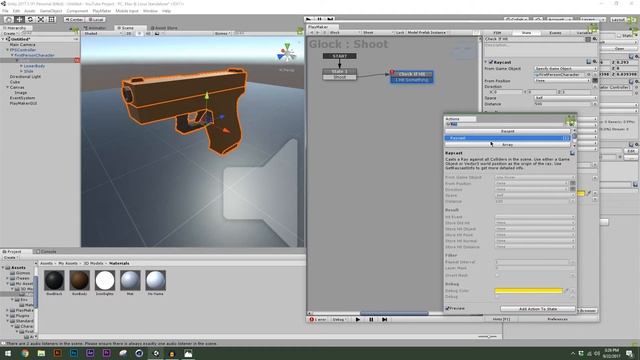Select the brown material thumbnail

click(x=79, y=280)
